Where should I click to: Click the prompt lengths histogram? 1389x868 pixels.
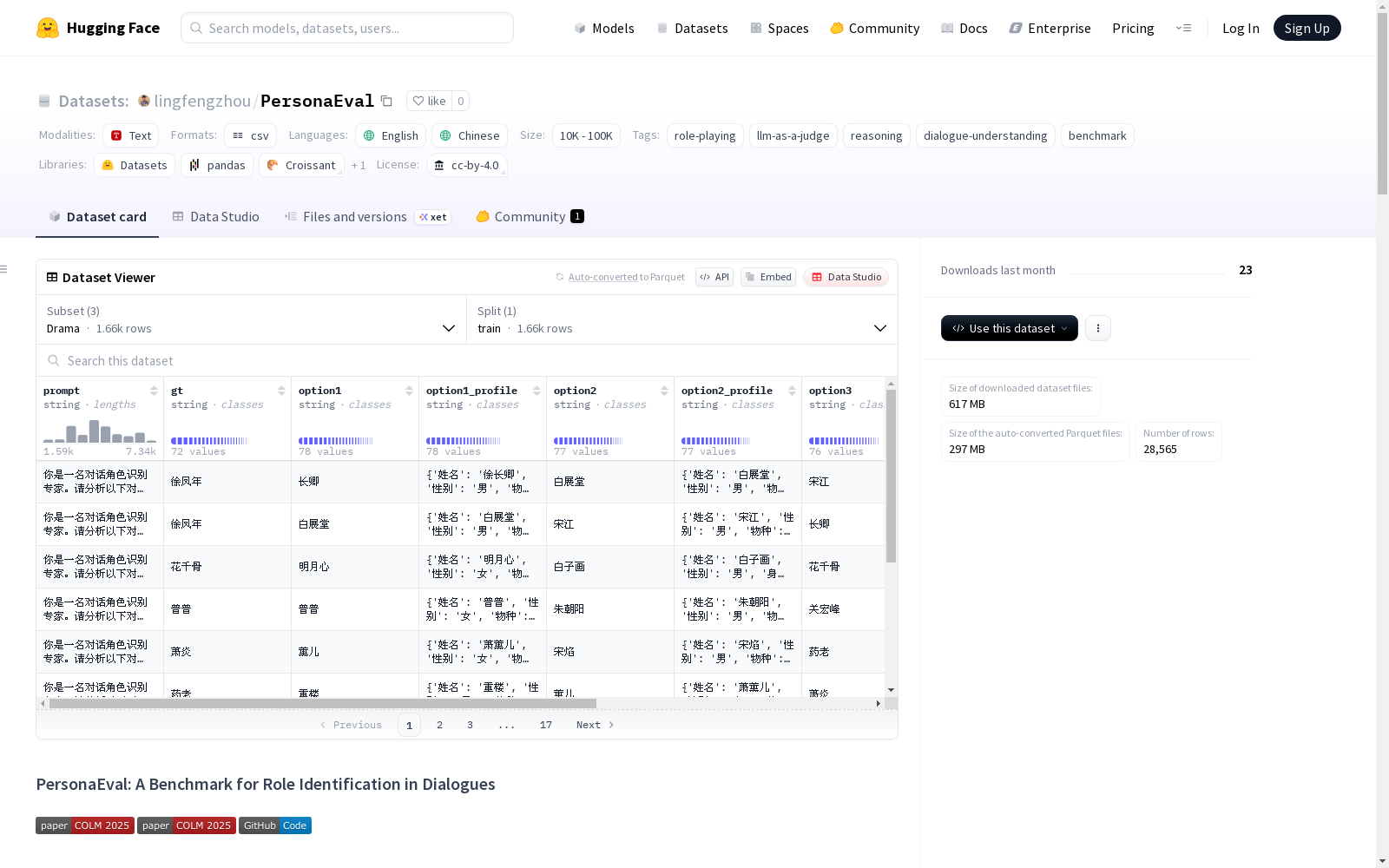pos(100,431)
